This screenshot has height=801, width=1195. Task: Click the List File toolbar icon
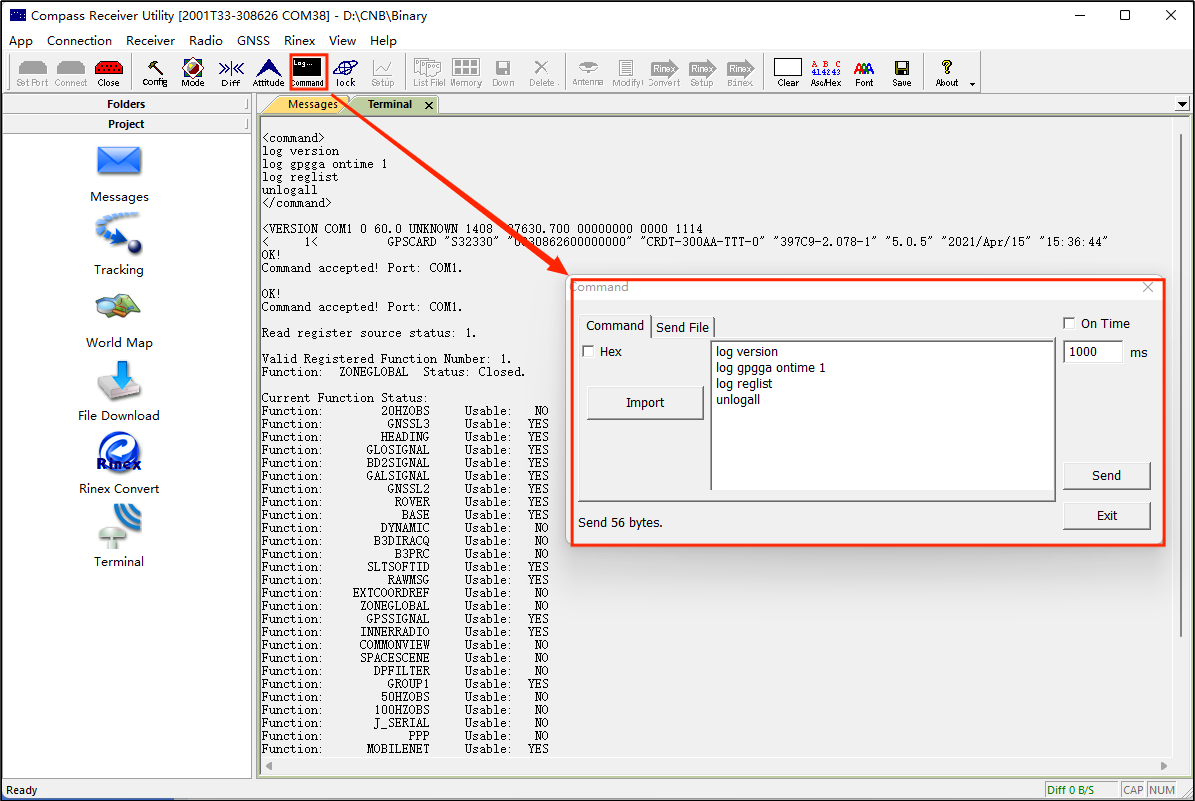point(428,73)
